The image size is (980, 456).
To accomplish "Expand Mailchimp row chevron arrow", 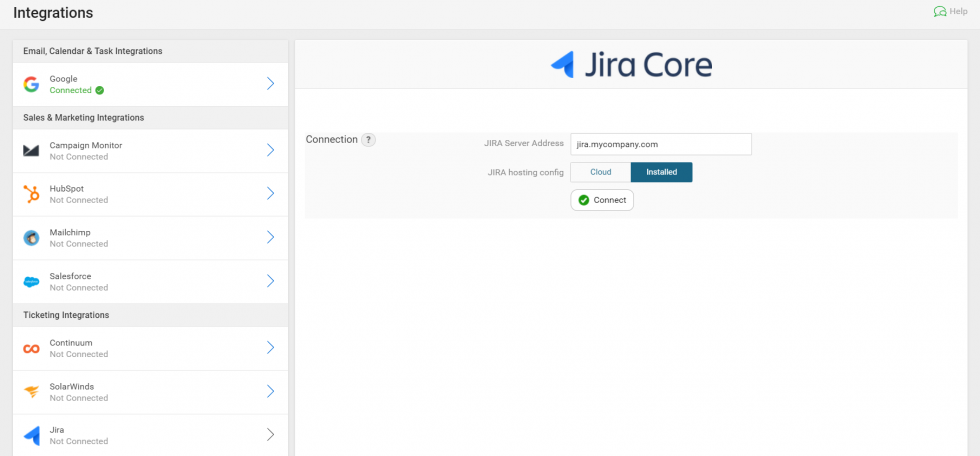I will tap(271, 237).
